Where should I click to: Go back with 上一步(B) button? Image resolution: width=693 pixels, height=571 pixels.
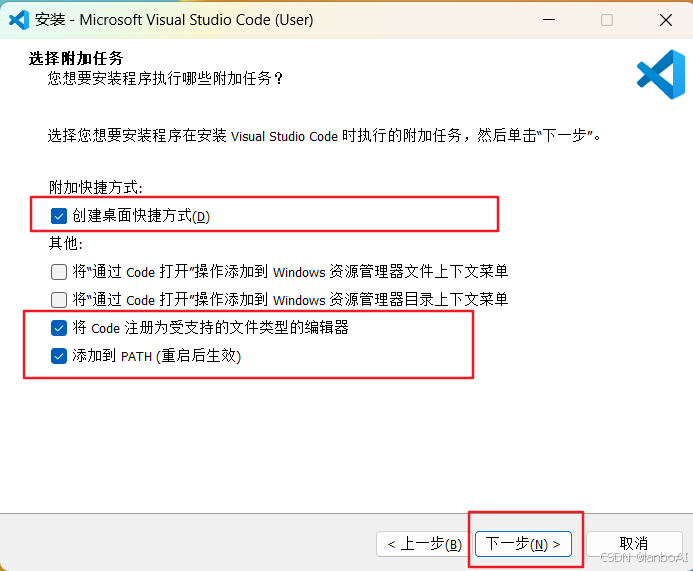(424, 544)
